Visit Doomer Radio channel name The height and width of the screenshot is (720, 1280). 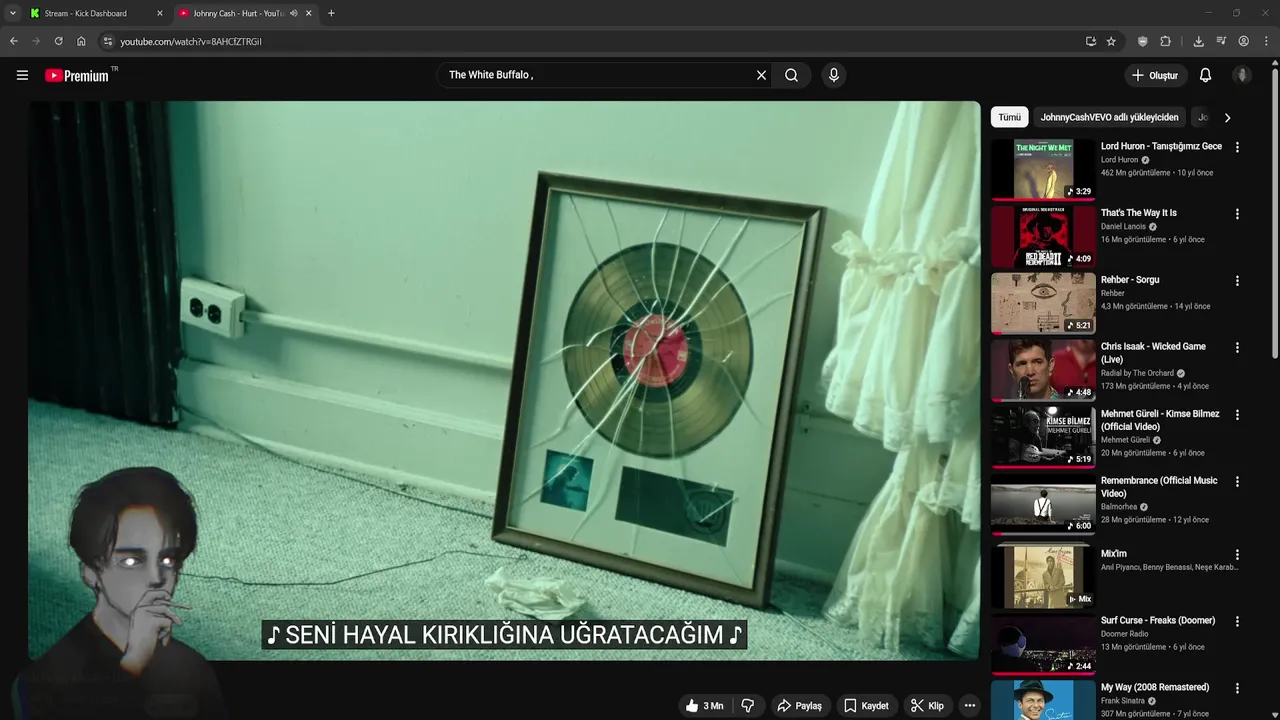coord(1124,634)
